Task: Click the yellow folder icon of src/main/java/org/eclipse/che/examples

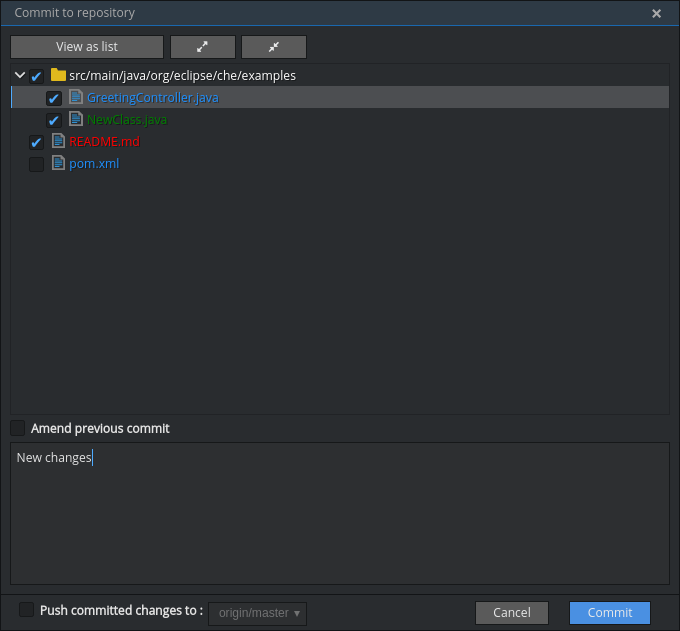Action: 58,75
